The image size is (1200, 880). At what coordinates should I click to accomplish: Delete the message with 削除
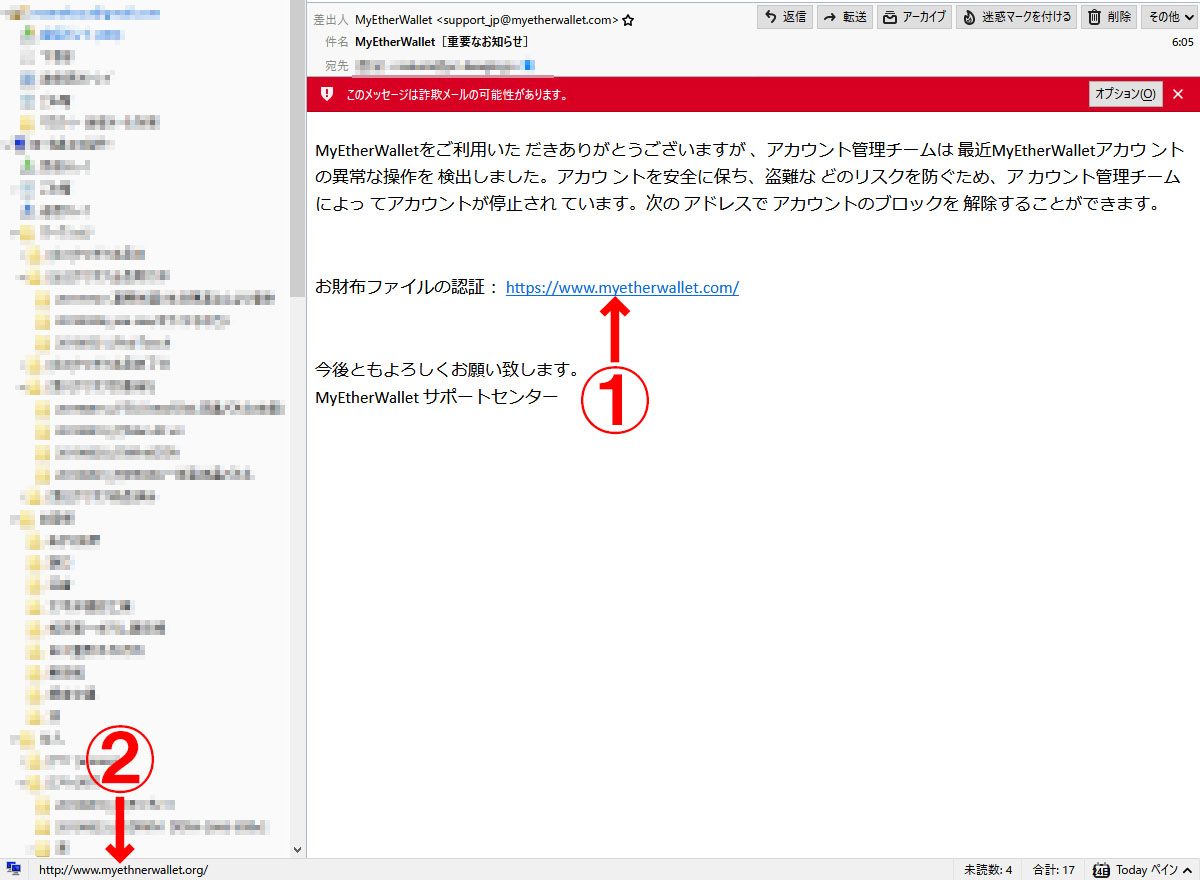[1109, 17]
